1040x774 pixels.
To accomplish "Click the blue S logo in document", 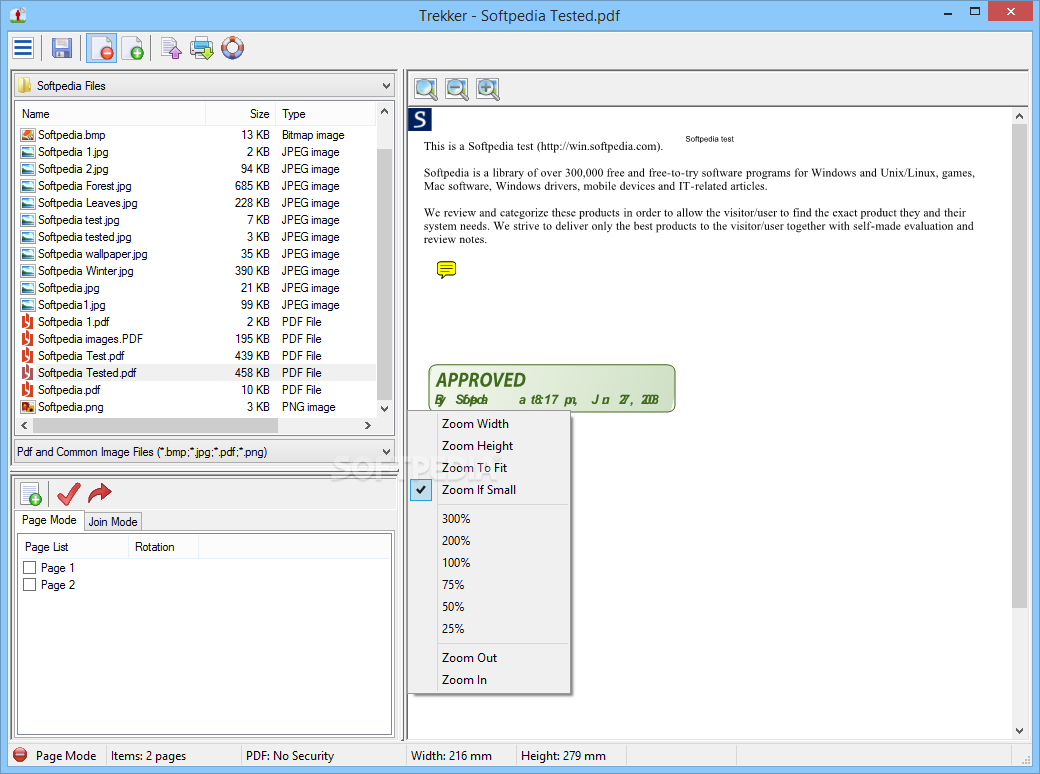I will pos(420,119).
